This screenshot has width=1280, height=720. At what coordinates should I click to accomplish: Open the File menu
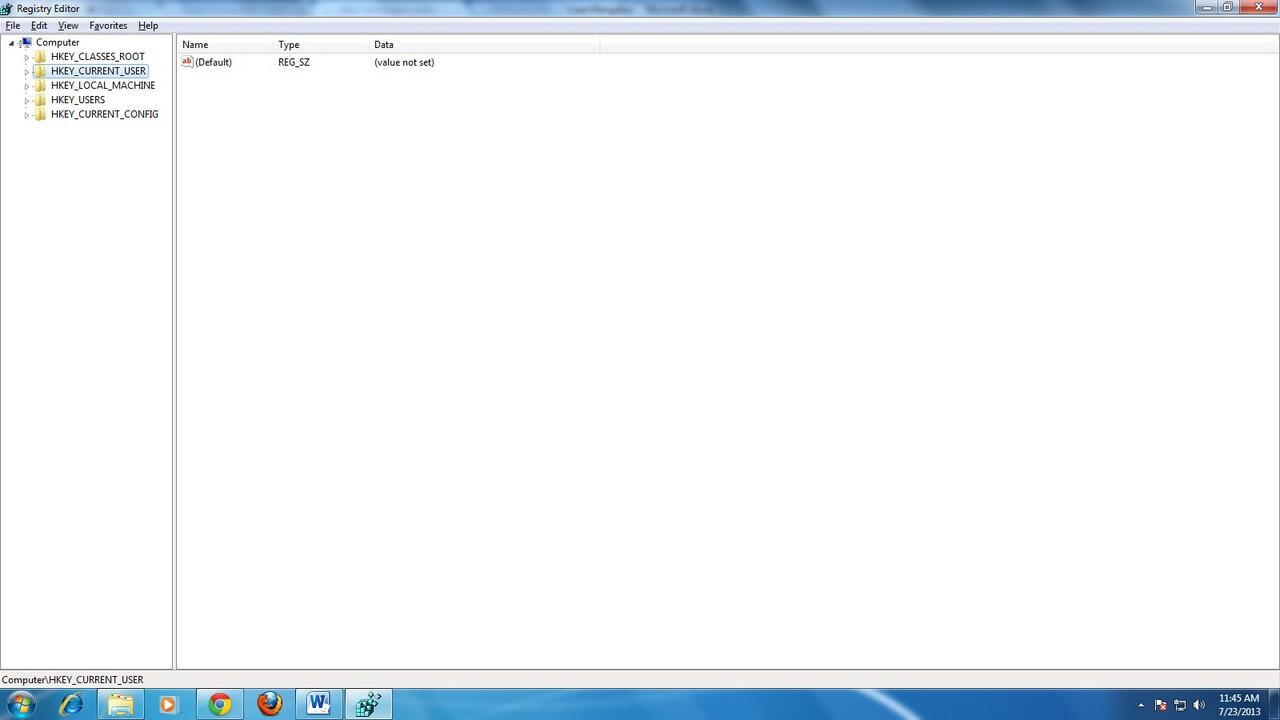tap(13, 26)
